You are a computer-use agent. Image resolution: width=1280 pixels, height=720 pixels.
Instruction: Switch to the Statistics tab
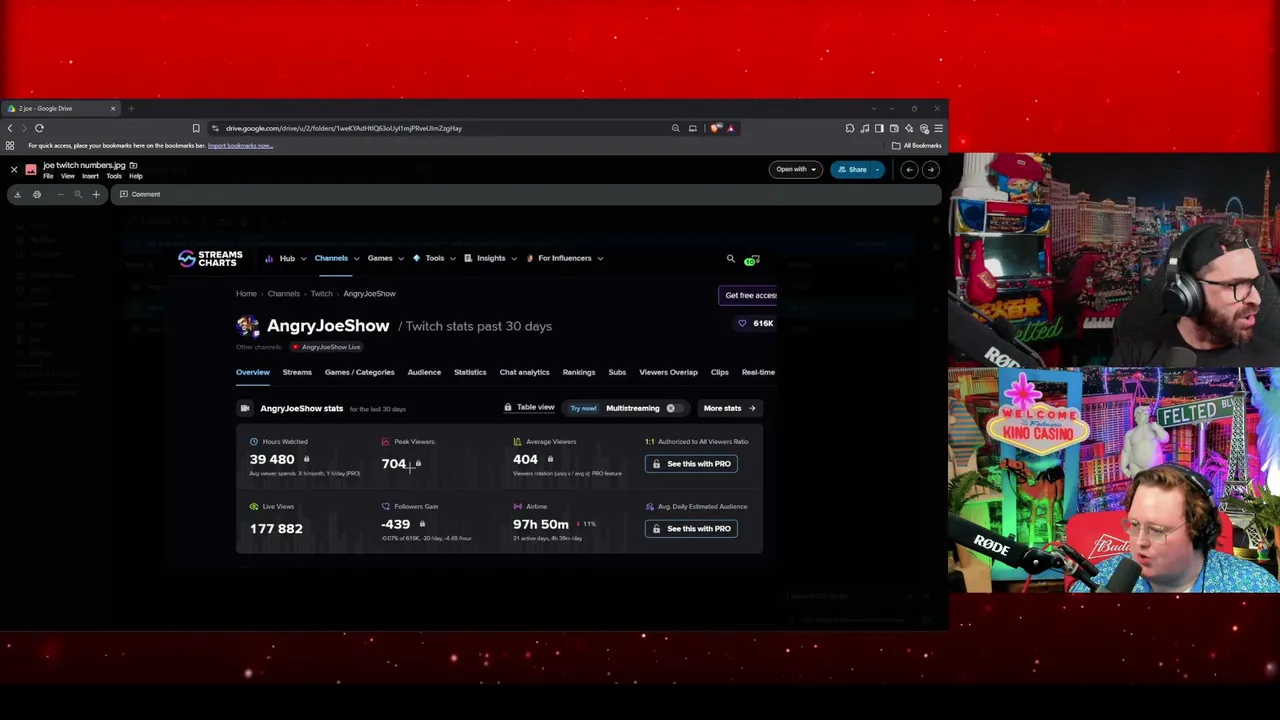click(470, 372)
